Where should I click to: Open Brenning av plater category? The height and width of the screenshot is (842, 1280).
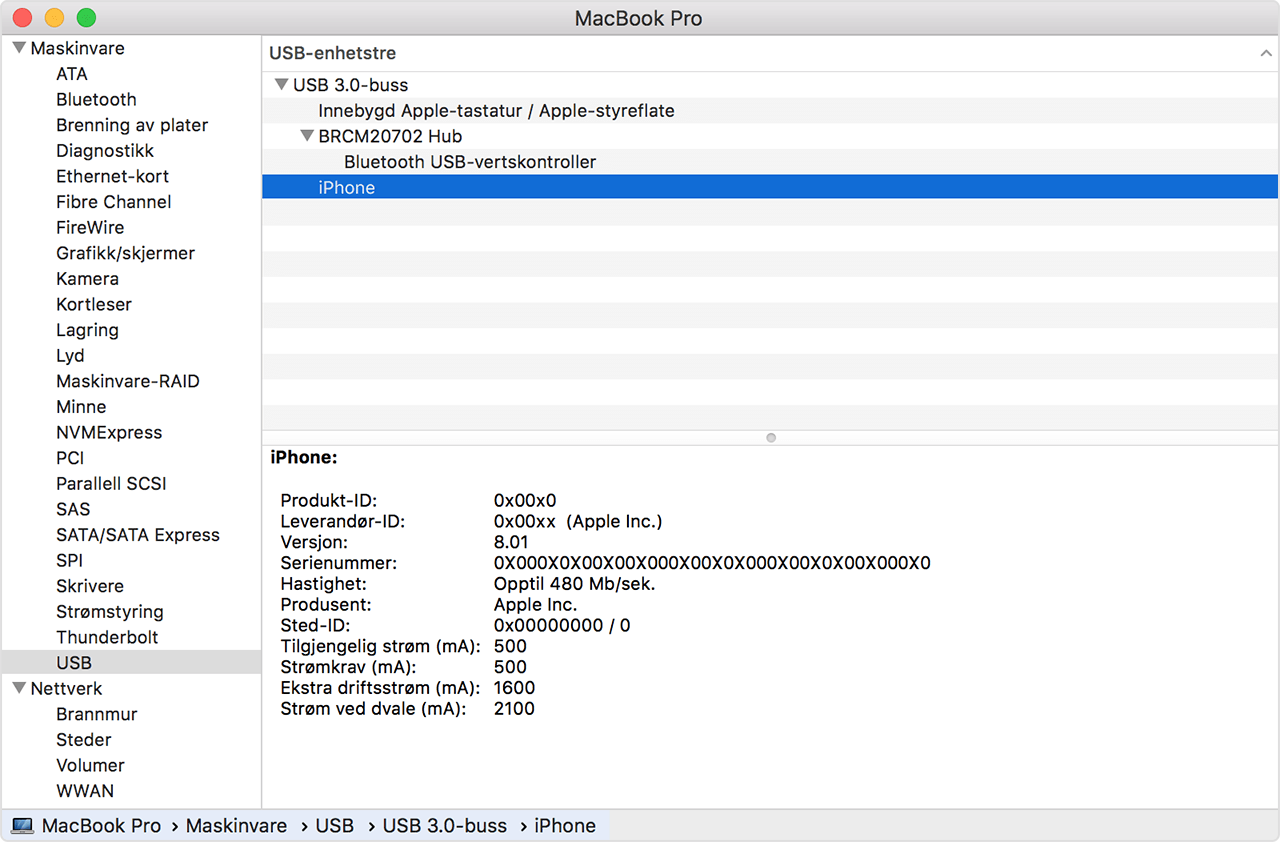(132, 125)
